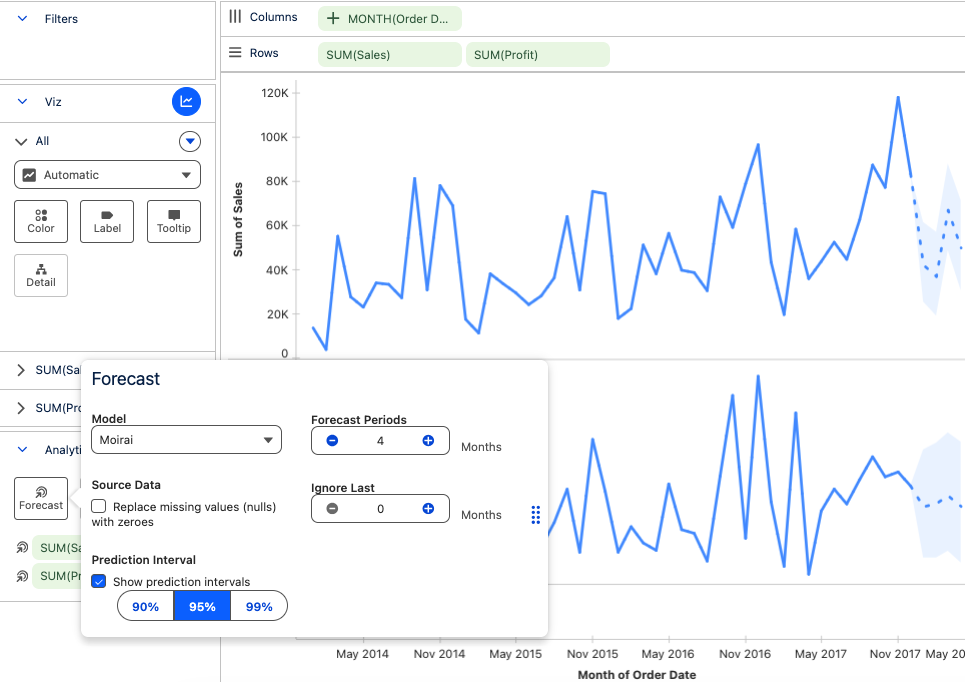Expand the first SUM(Sales) marks section chevron
Image resolution: width=965 pixels, height=682 pixels.
21,370
